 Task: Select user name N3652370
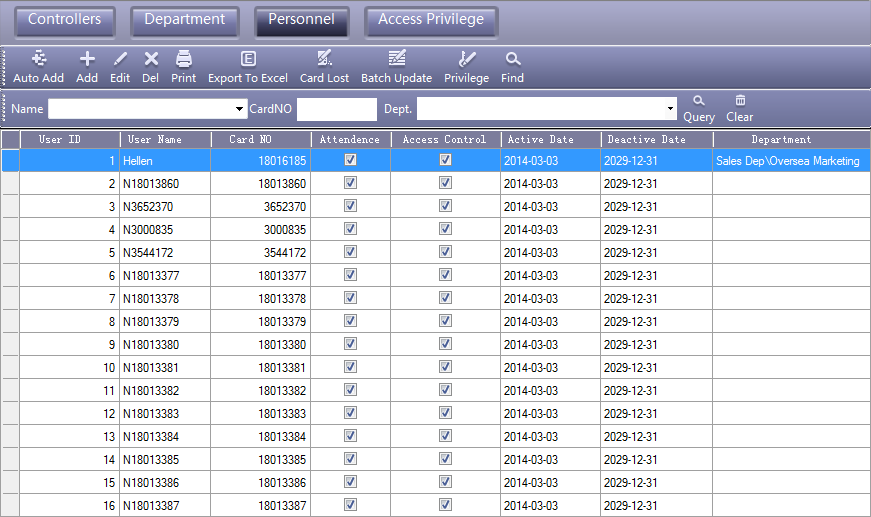pos(148,207)
